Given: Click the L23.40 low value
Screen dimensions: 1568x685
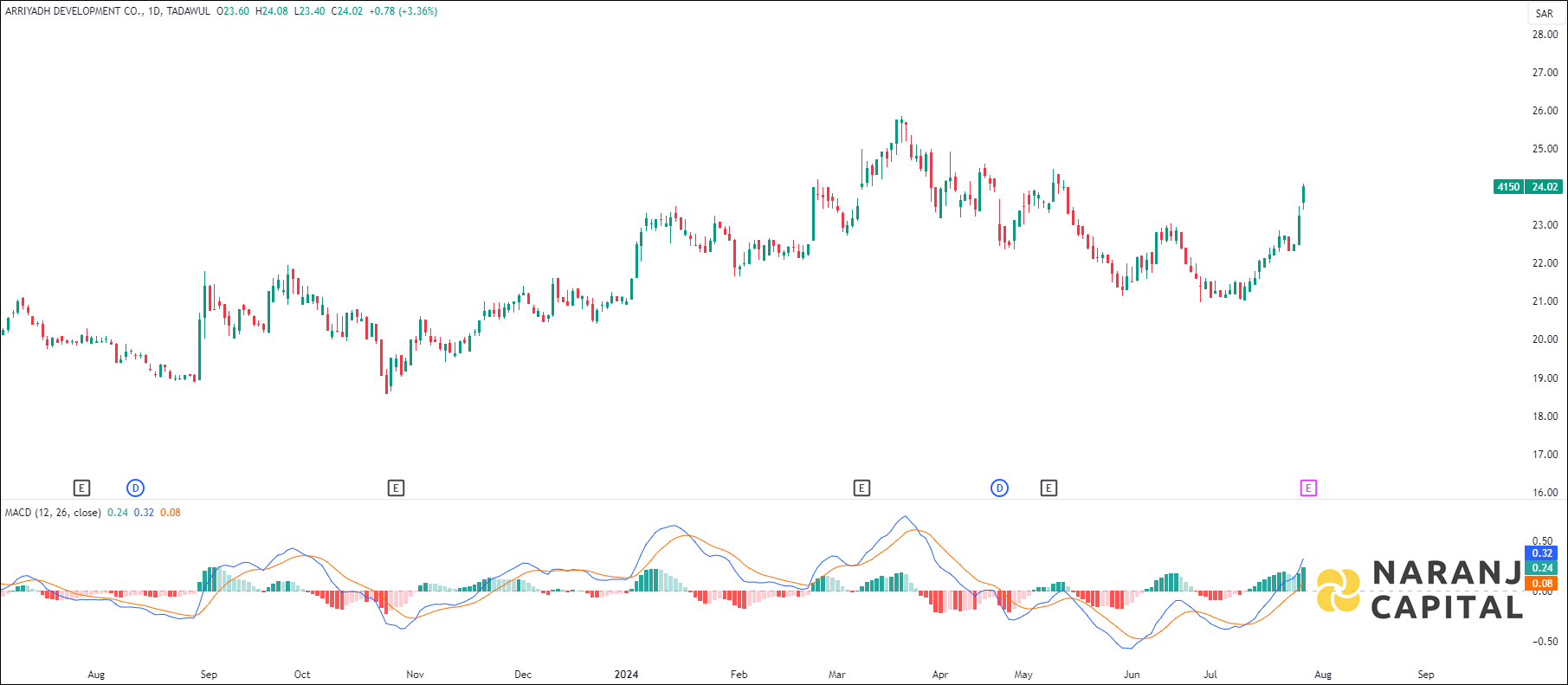Looking at the screenshot, I should tap(310, 11).
